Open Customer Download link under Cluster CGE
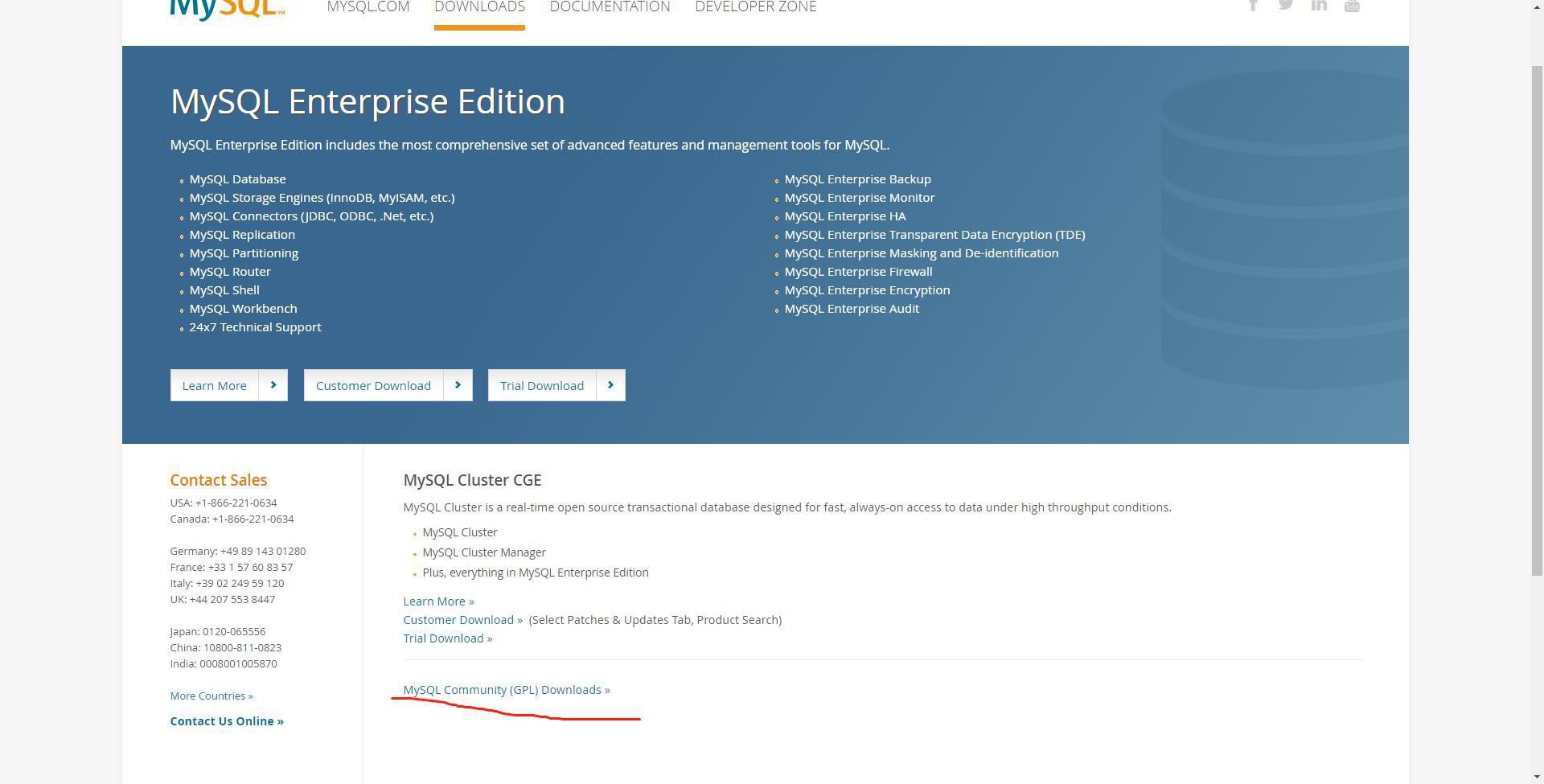Screen dimensions: 1544x784 [x=462, y=620]
